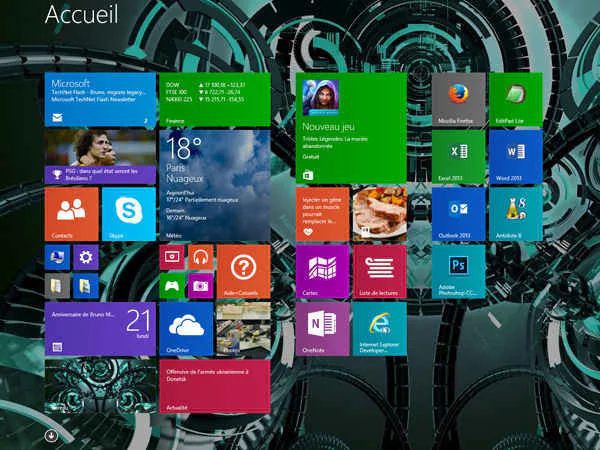Open Aide+Conseils help tile
Viewport: 600px width, 450px height.
[x=243, y=272]
